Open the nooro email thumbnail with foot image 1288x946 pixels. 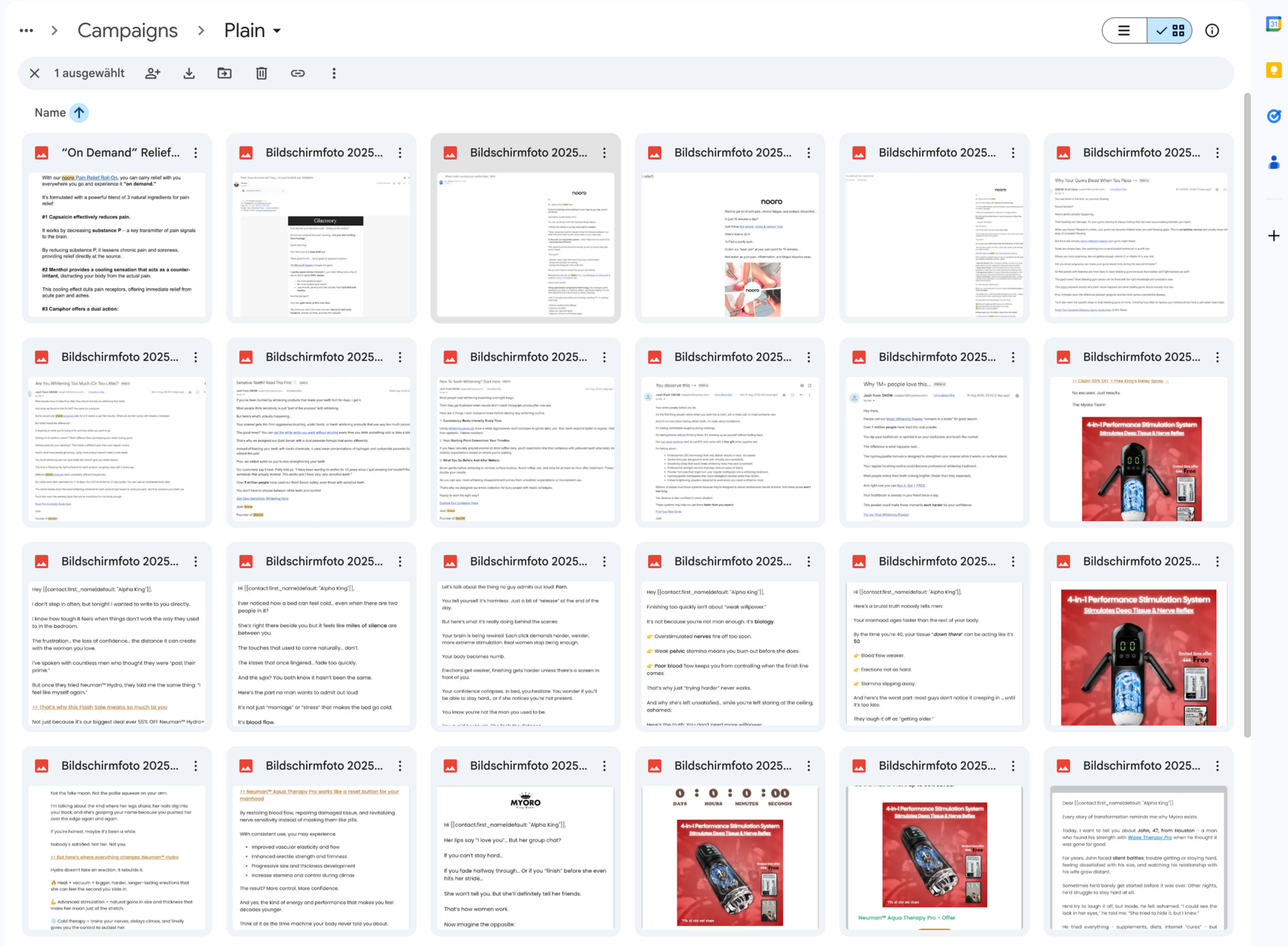click(729, 245)
